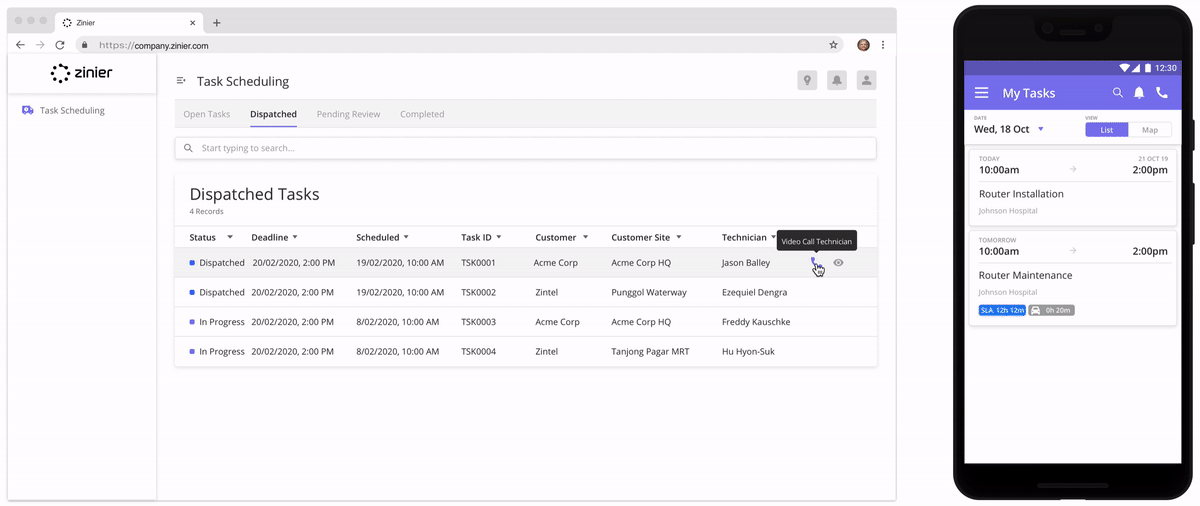The height and width of the screenshot is (506, 1200).
Task: Select List view in the mobile app
Action: tap(1107, 130)
